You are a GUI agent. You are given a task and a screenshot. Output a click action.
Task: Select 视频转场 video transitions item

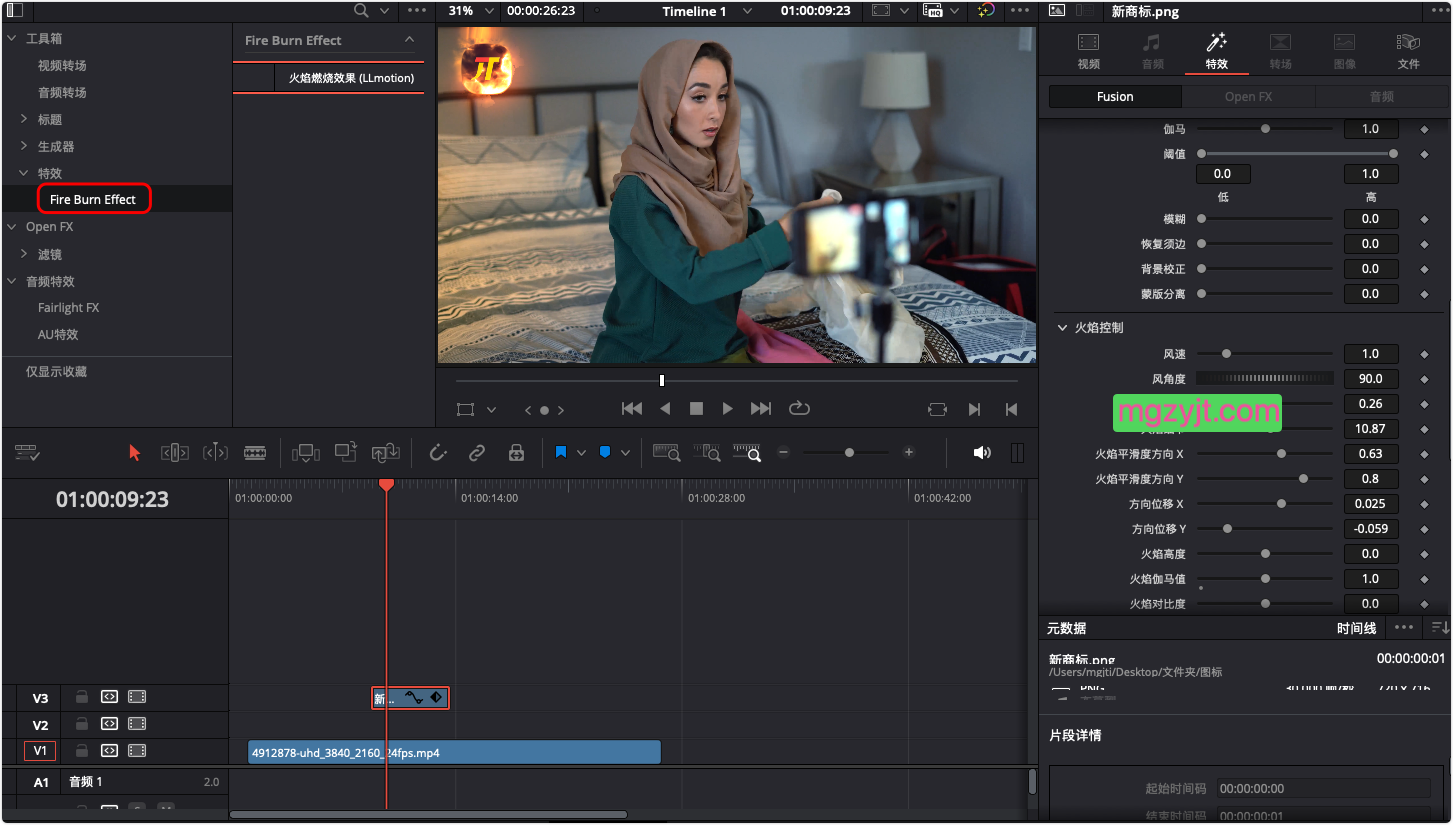(62, 65)
